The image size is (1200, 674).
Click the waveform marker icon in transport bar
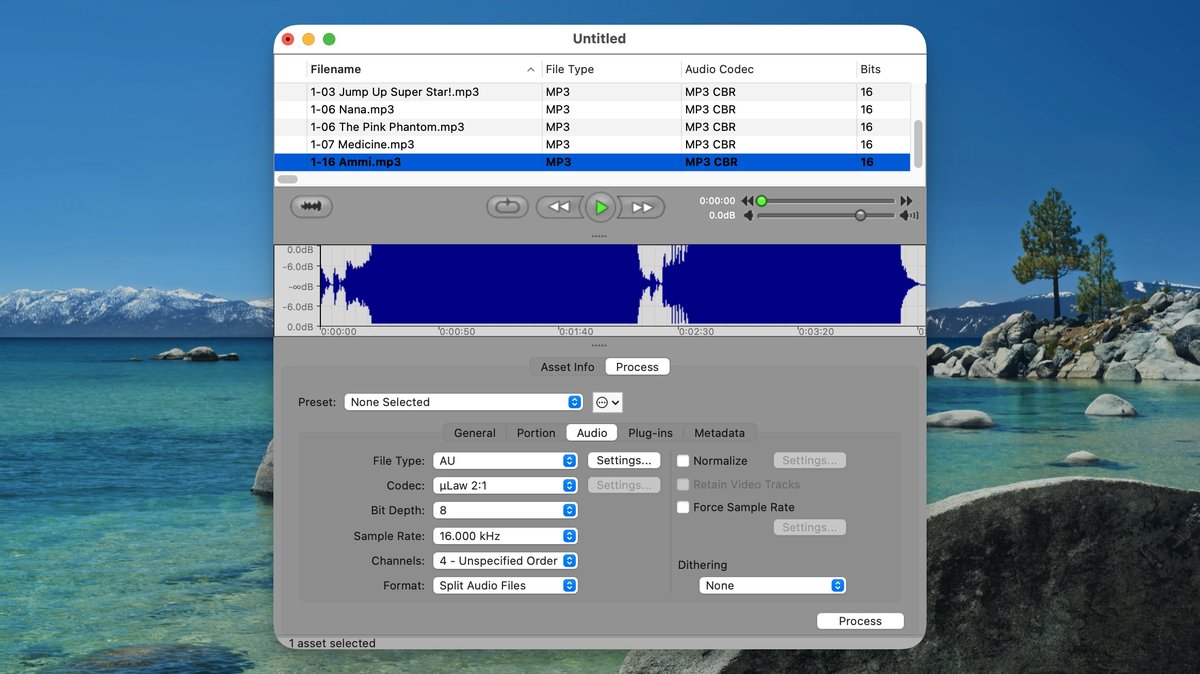pyautogui.click(x=311, y=206)
